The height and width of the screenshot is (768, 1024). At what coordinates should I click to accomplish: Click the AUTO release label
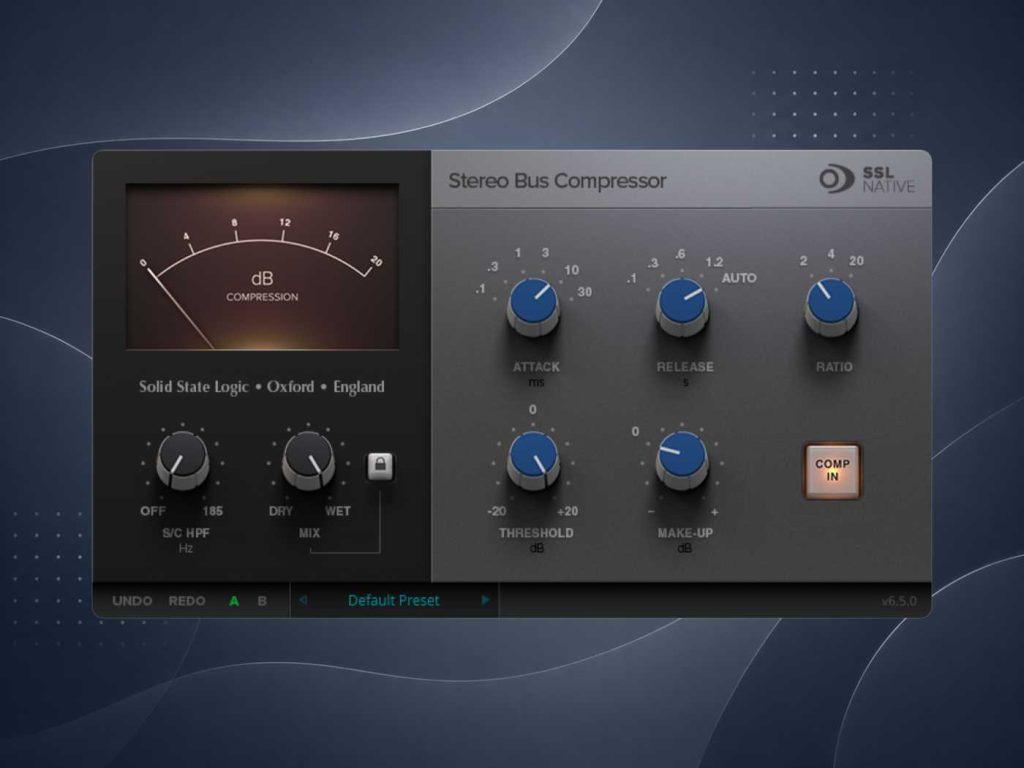click(x=739, y=278)
